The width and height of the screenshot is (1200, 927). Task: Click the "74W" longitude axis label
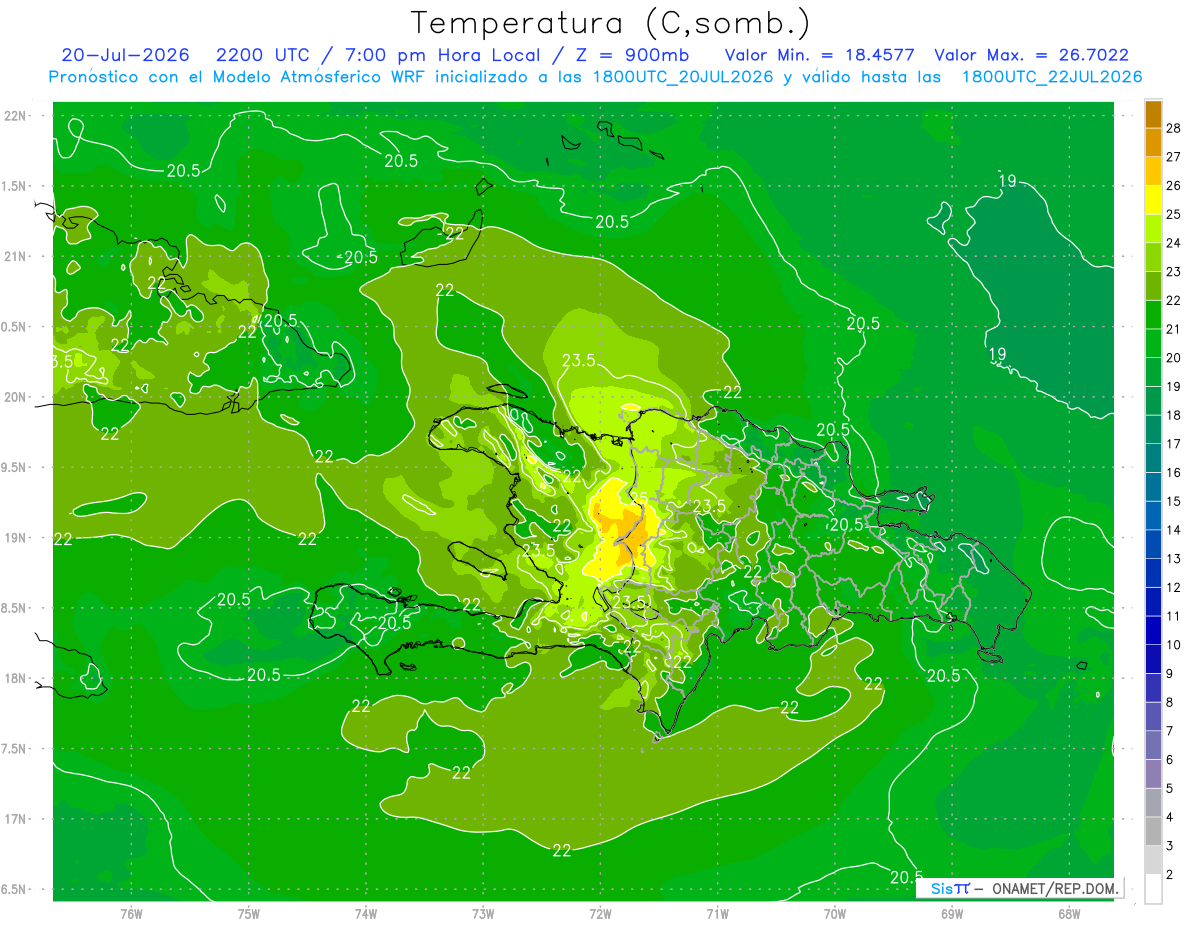tap(366, 914)
